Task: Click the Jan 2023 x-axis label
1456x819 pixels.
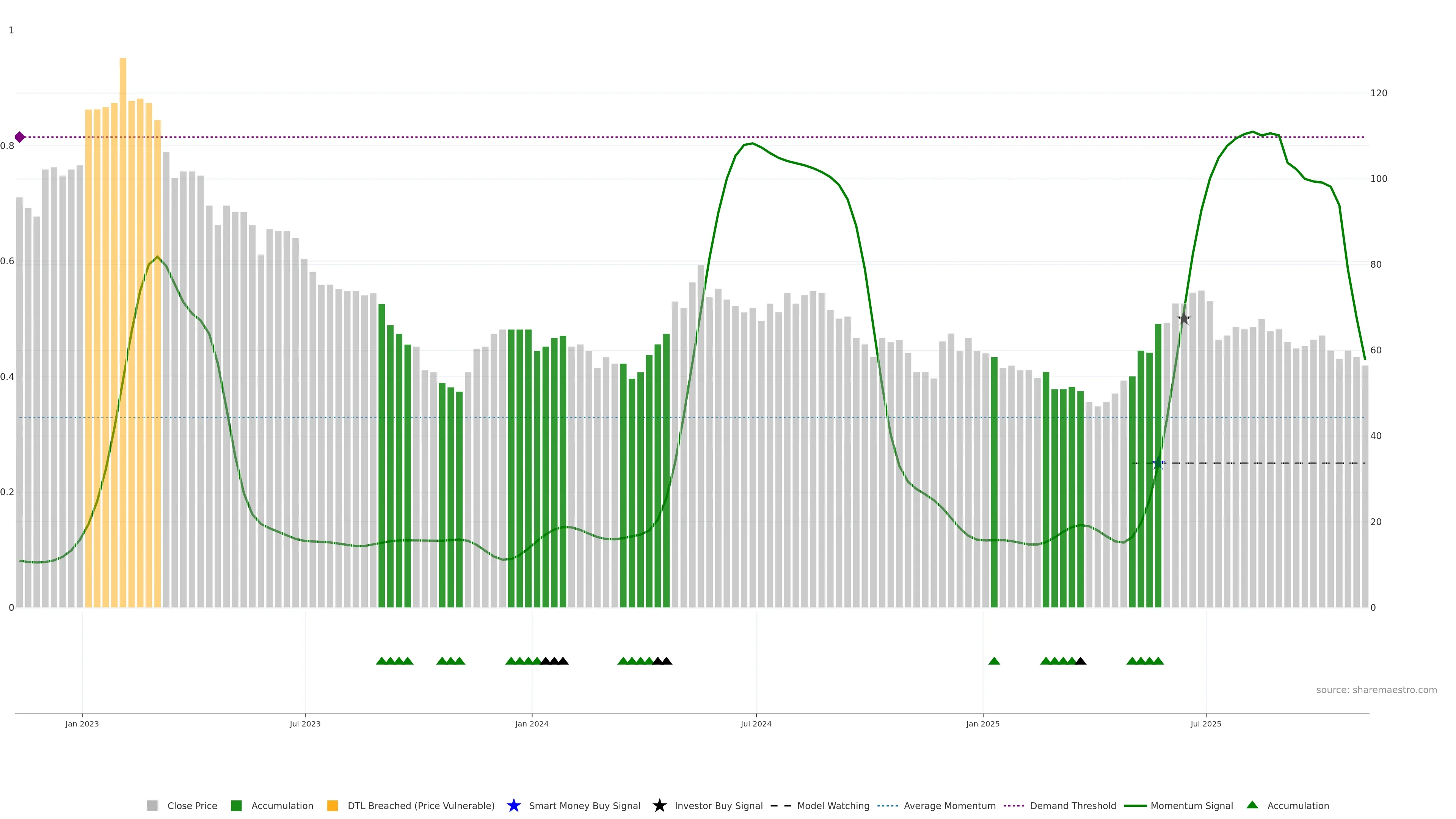Action: [82, 723]
